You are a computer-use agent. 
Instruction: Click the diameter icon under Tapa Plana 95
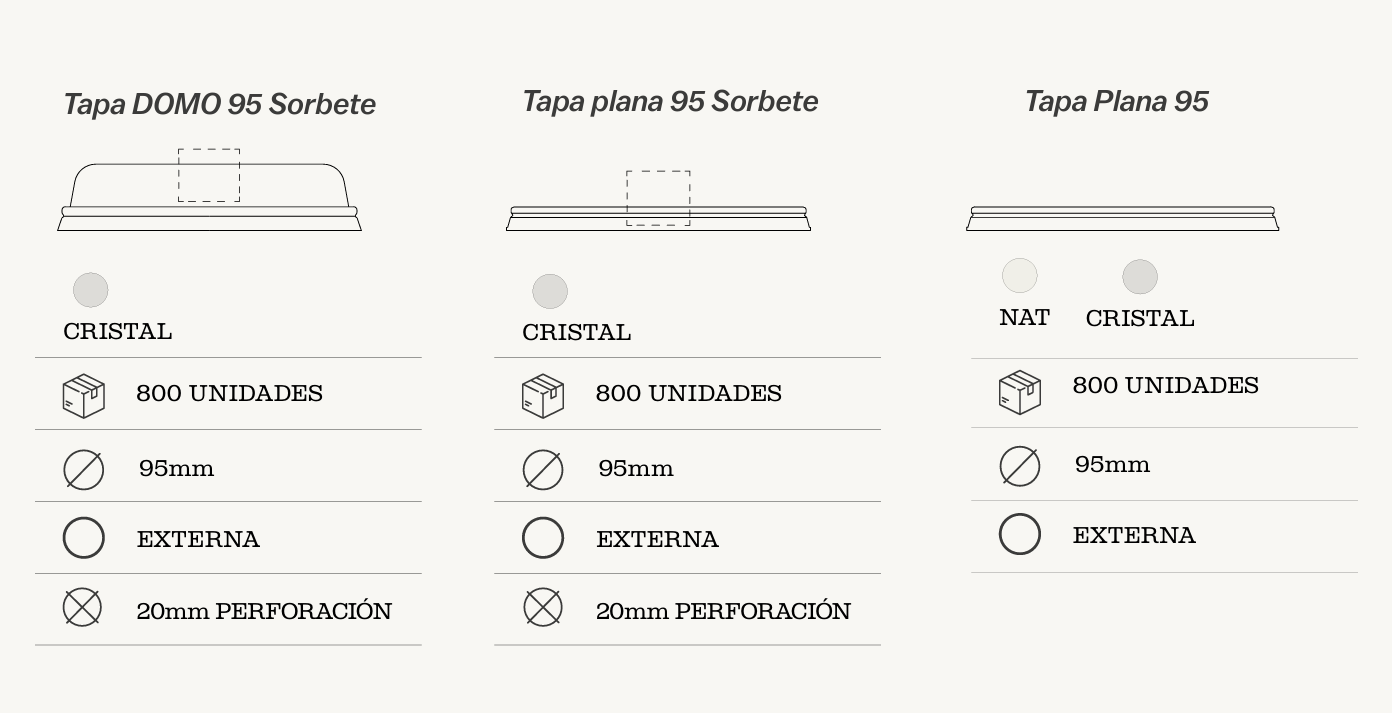[1020, 466]
